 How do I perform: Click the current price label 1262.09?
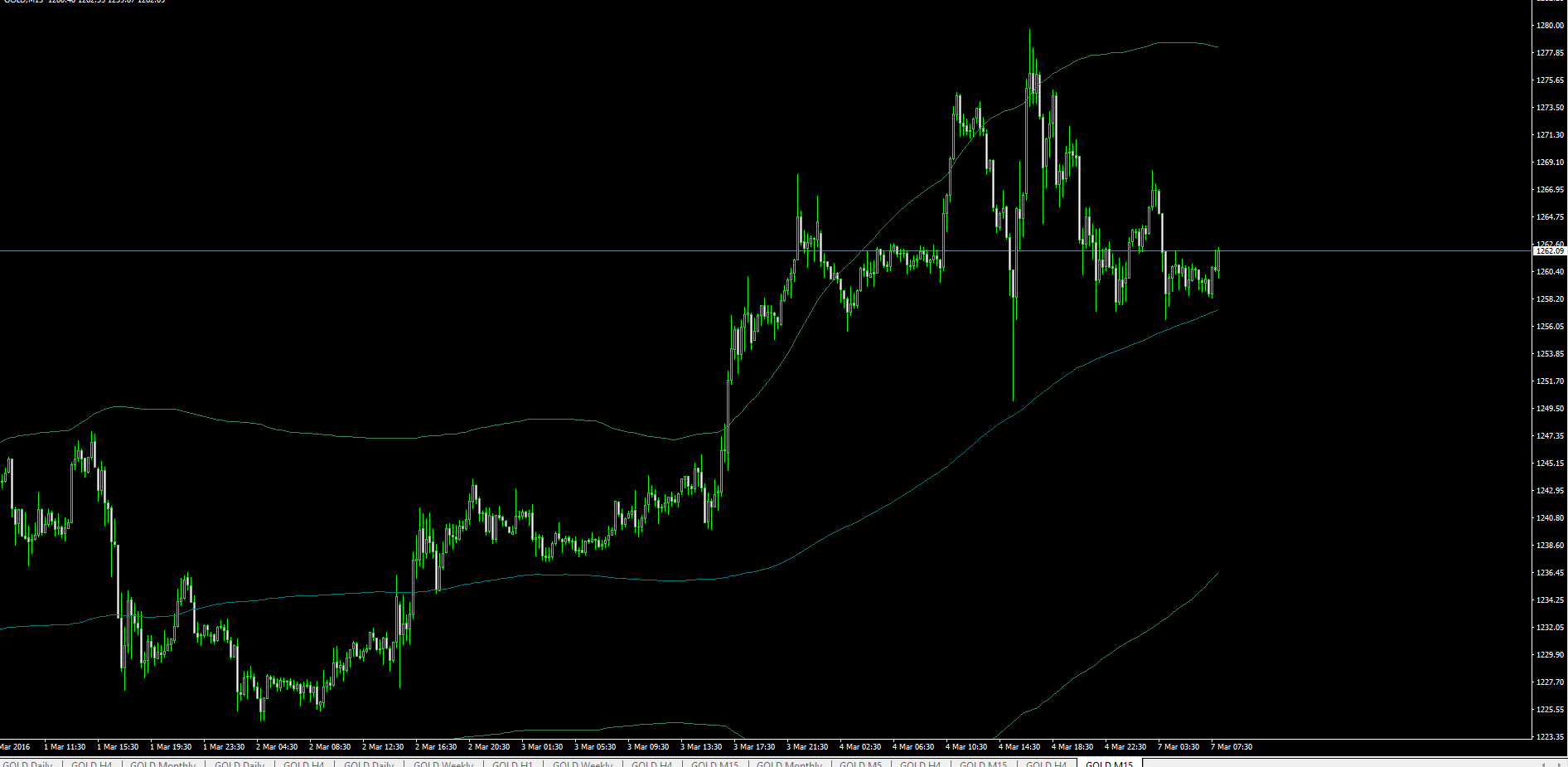point(1550,250)
